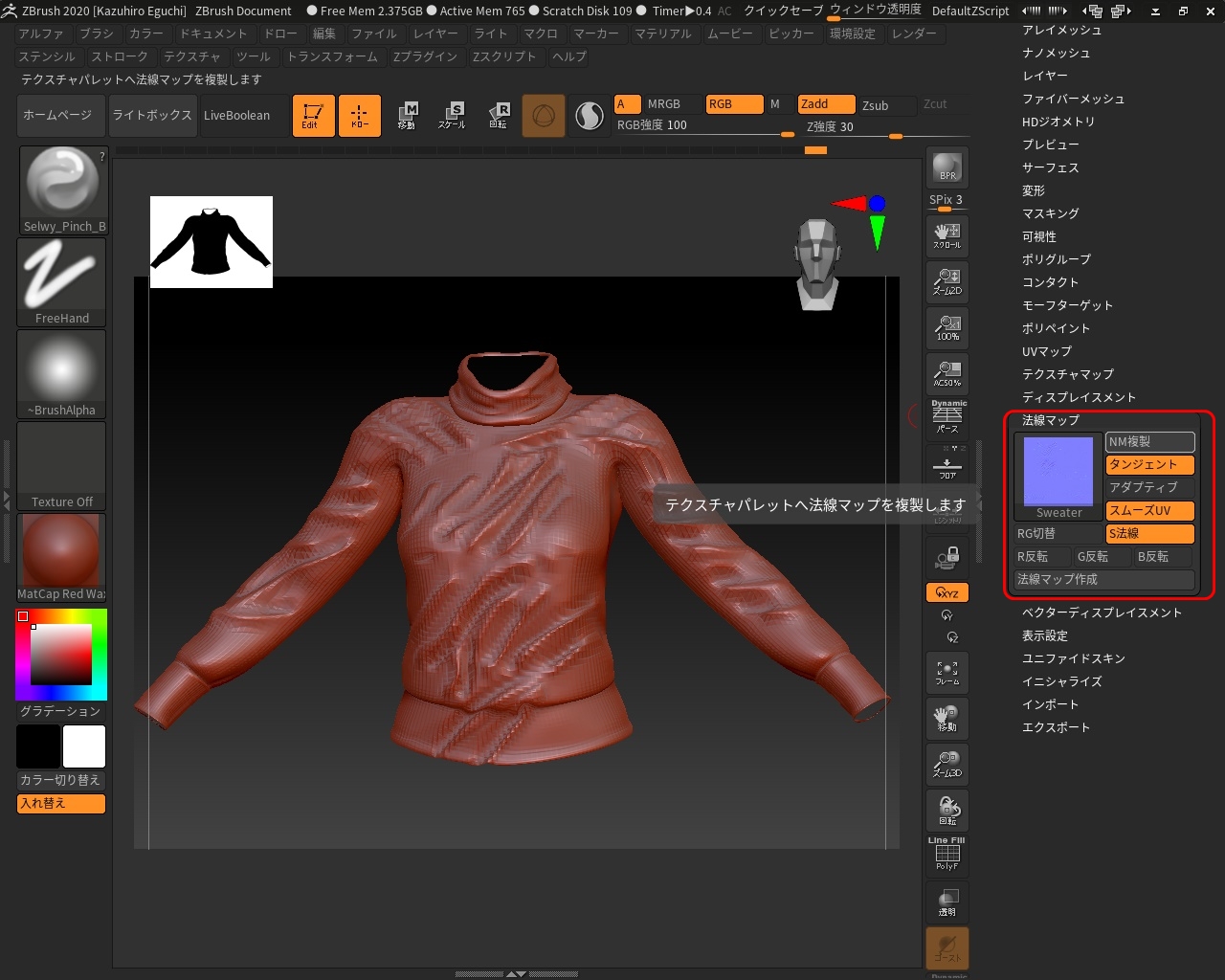The image size is (1225, 980).
Task: Toggle the スムーズUV option
Action: 1150,511
